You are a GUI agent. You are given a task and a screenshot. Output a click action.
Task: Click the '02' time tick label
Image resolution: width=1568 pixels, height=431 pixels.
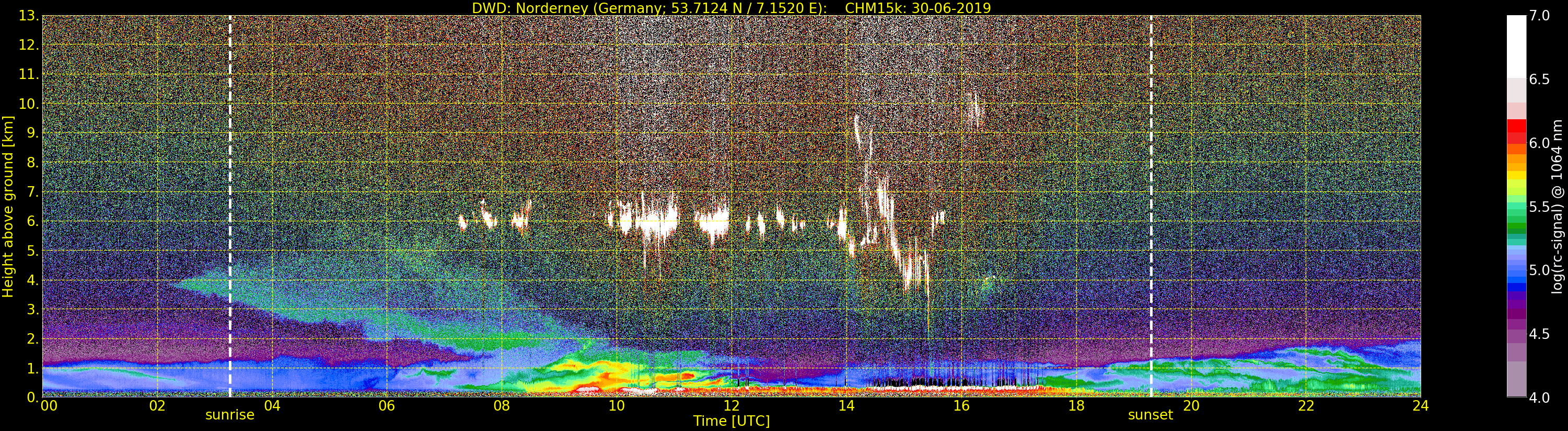click(x=157, y=406)
